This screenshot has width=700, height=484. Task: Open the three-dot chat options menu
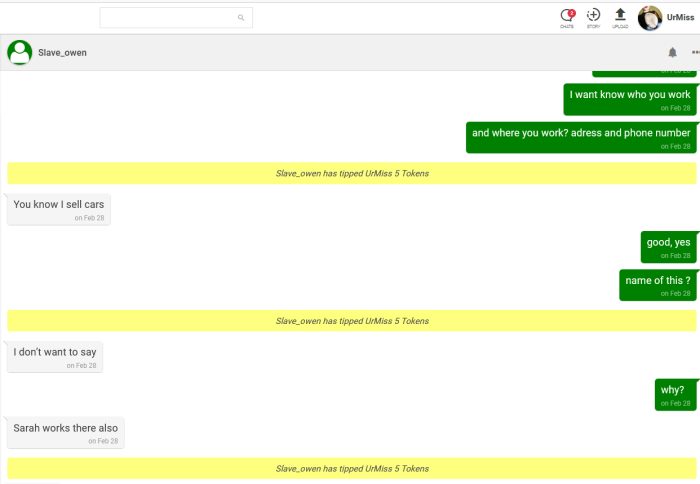[695, 52]
